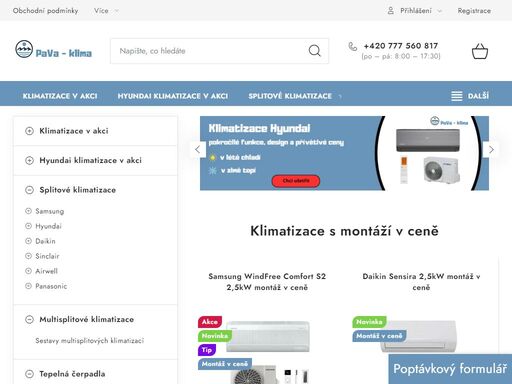This screenshot has width=512, height=384.
Task: Open the DALŠÍ menu
Action: 470,96
